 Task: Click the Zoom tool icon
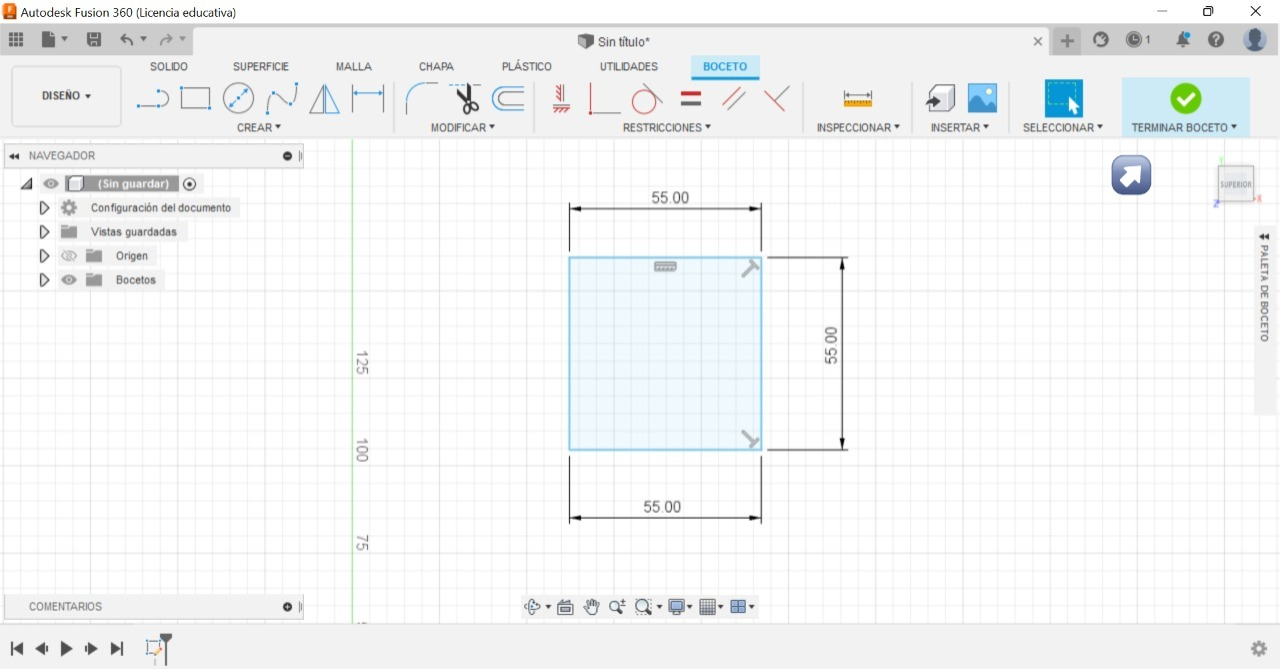[x=617, y=607]
